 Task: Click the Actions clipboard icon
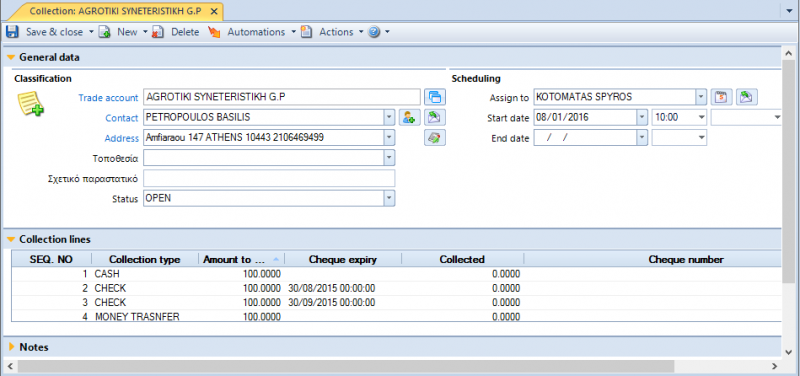(306, 32)
